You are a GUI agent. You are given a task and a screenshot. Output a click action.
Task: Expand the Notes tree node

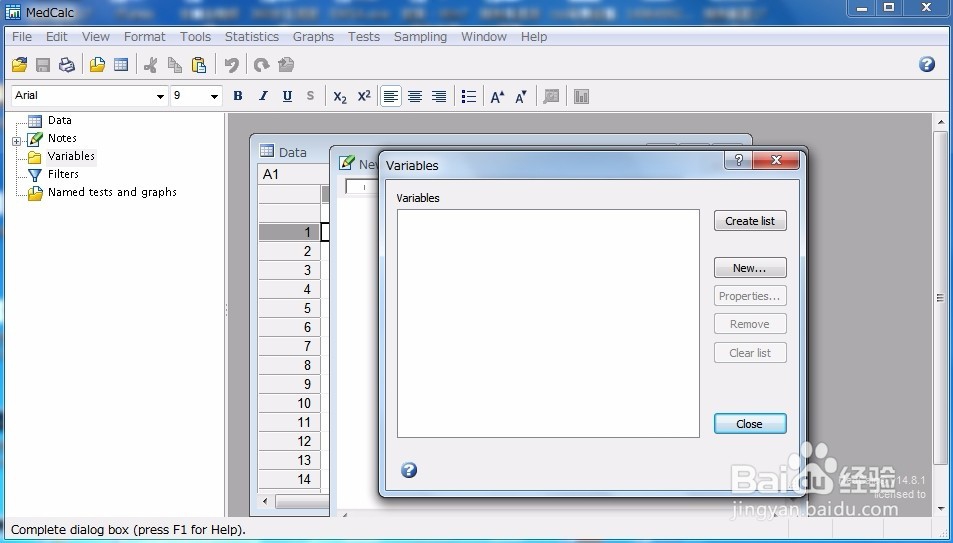(16, 141)
